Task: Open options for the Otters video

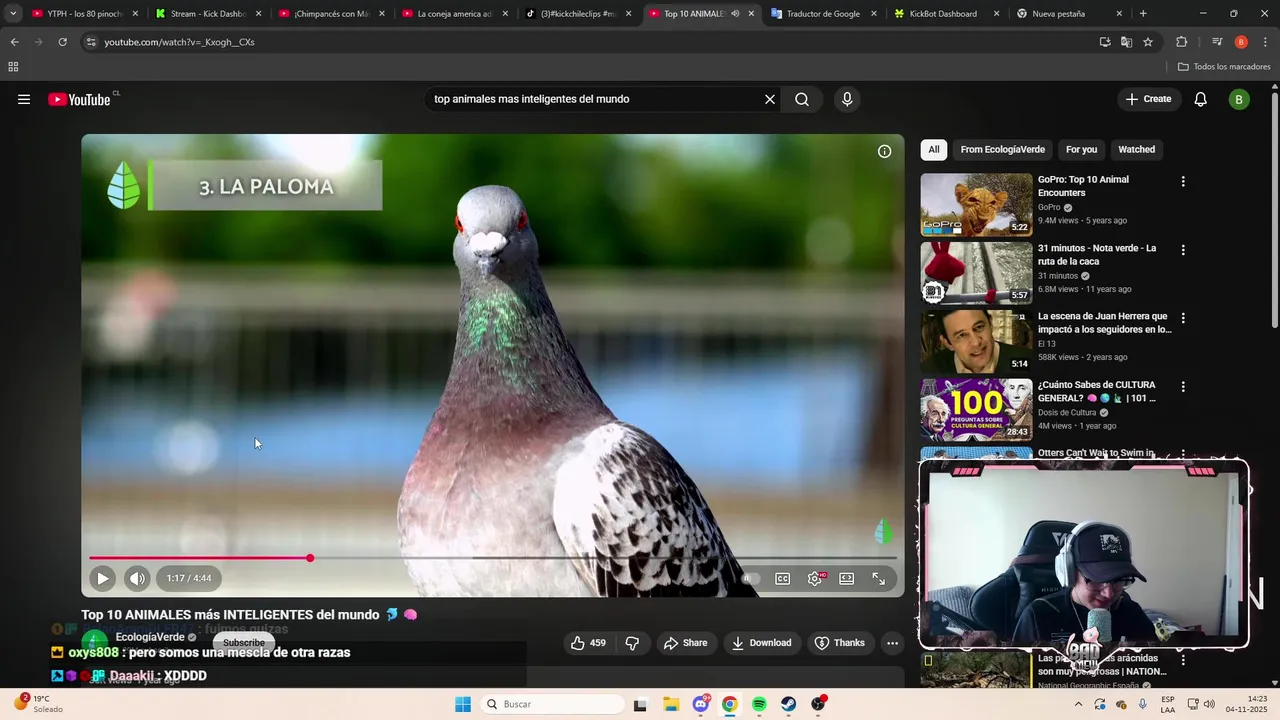Action: point(1183,454)
